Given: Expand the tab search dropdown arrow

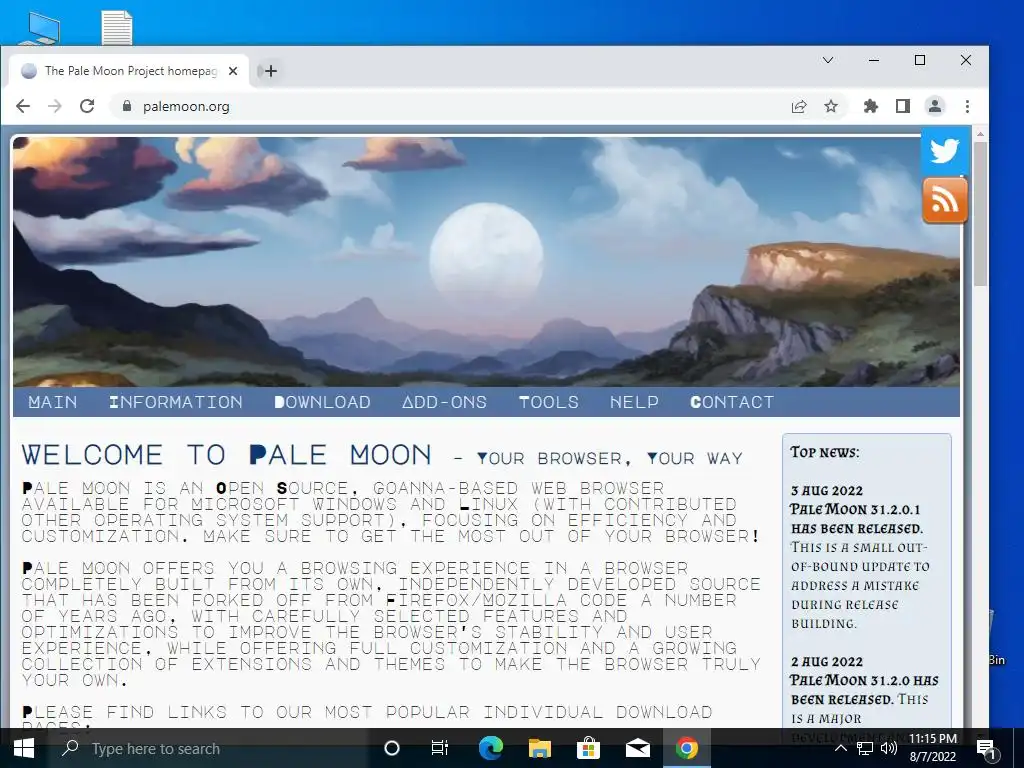Looking at the screenshot, I should pyautogui.click(x=828, y=60).
